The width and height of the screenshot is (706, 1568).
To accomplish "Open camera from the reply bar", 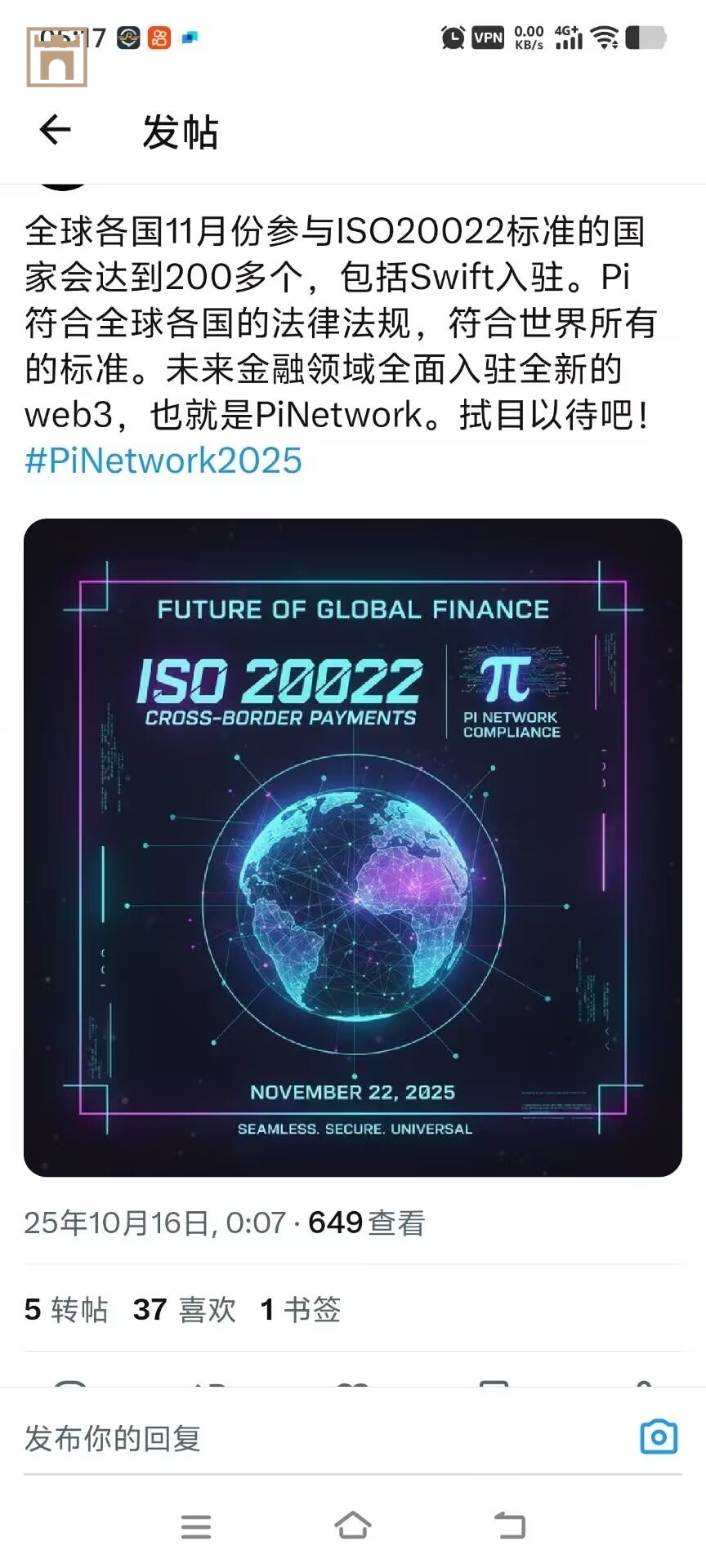I will click(x=658, y=1437).
